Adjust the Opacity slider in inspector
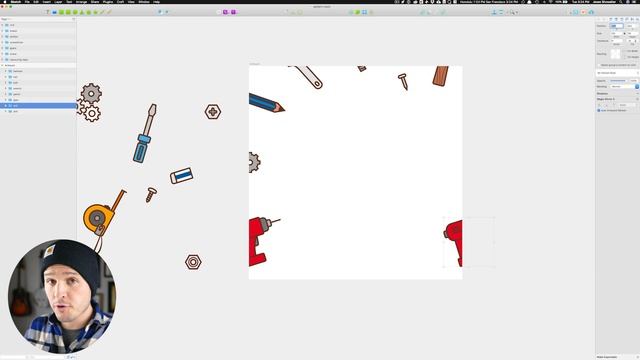 (618, 81)
